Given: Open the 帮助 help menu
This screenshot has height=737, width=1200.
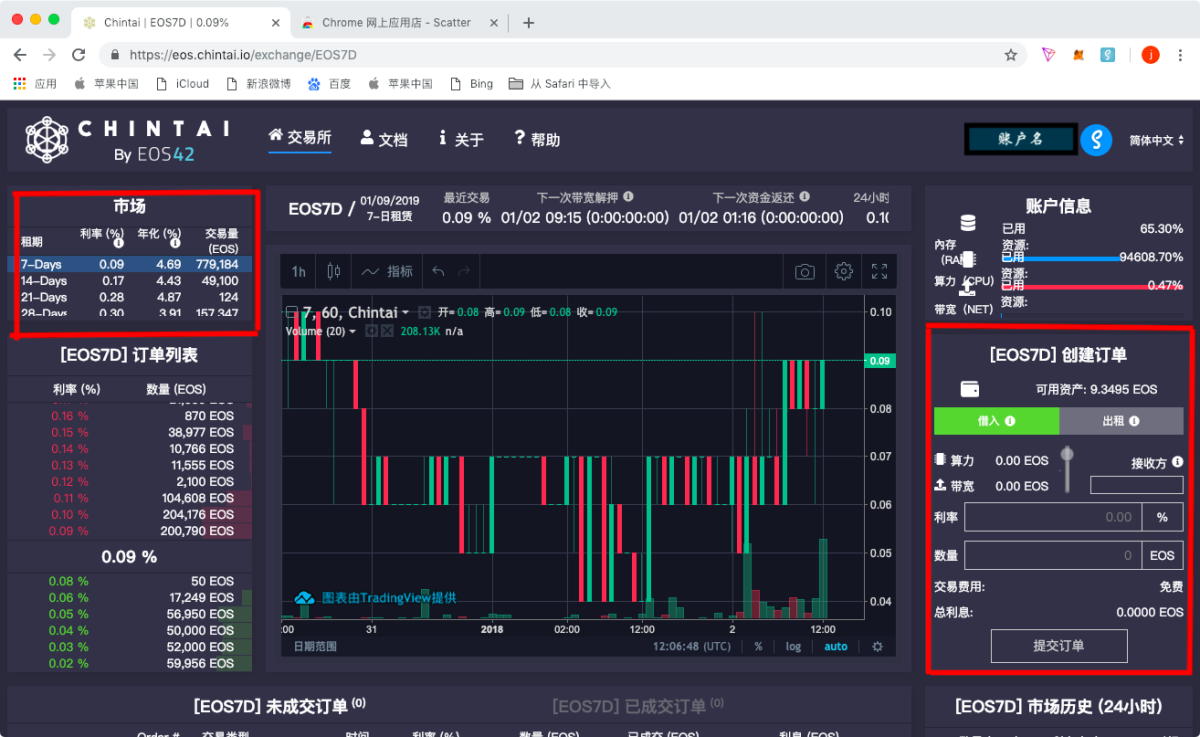Looking at the screenshot, I should 538,139.
